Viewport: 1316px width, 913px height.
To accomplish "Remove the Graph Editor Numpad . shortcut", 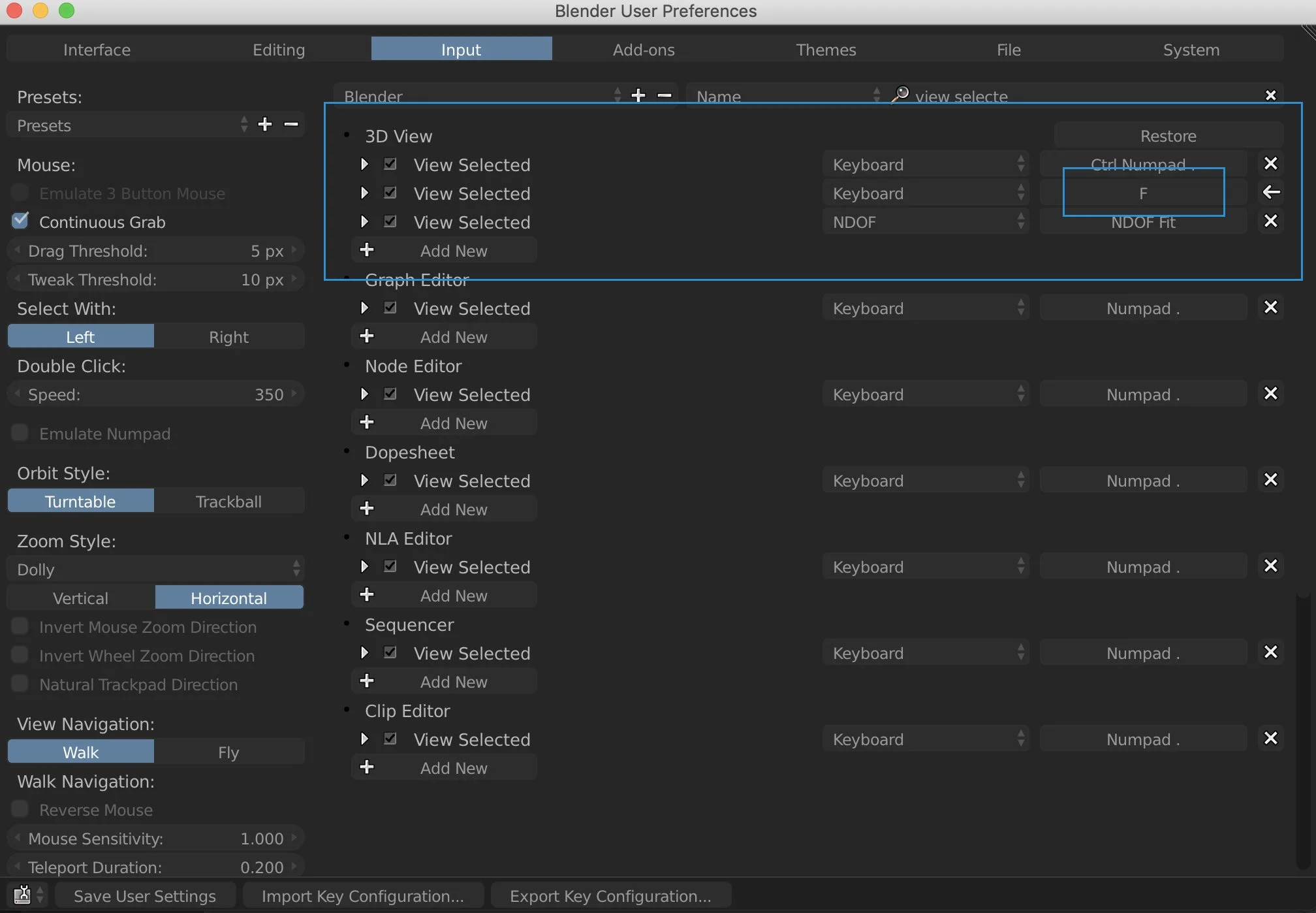I will tap(1270, 307).
